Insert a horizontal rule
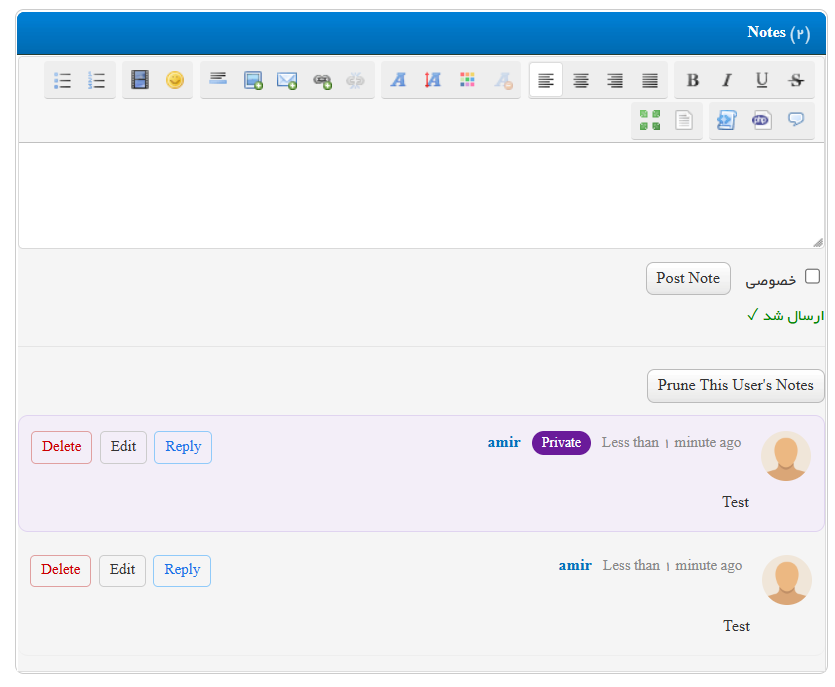835x687 pixels. (x=218, y=79)
